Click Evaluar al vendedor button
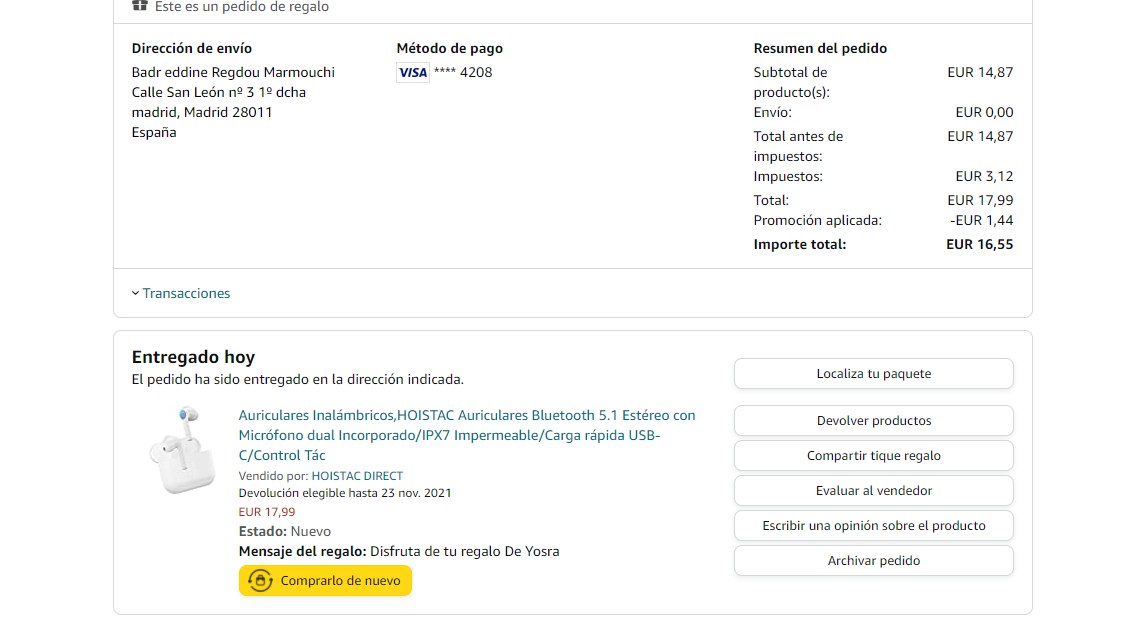The height and width of the screenshot is (627, 1135). [873, 491]
